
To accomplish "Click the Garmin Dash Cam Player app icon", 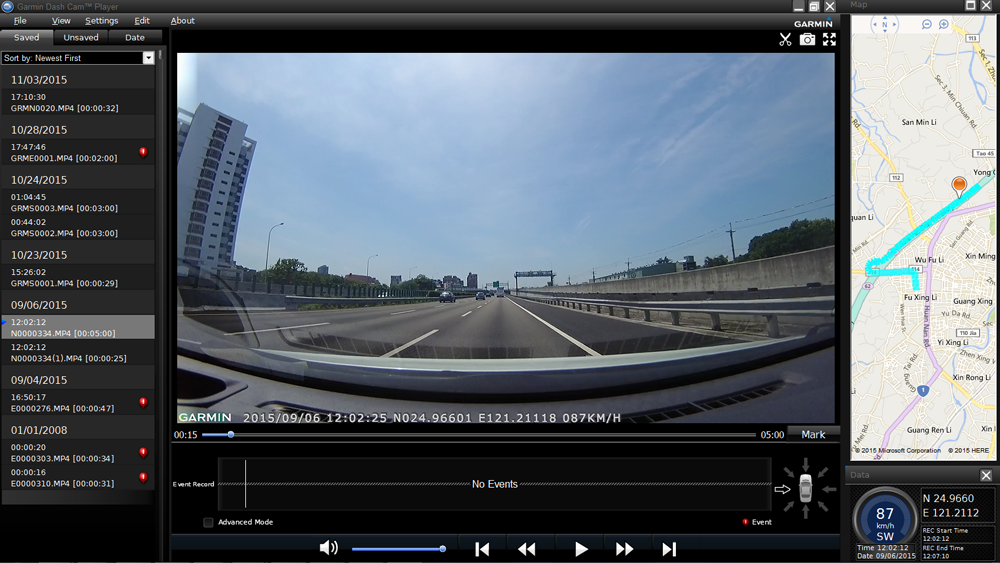I will point(8,6).
